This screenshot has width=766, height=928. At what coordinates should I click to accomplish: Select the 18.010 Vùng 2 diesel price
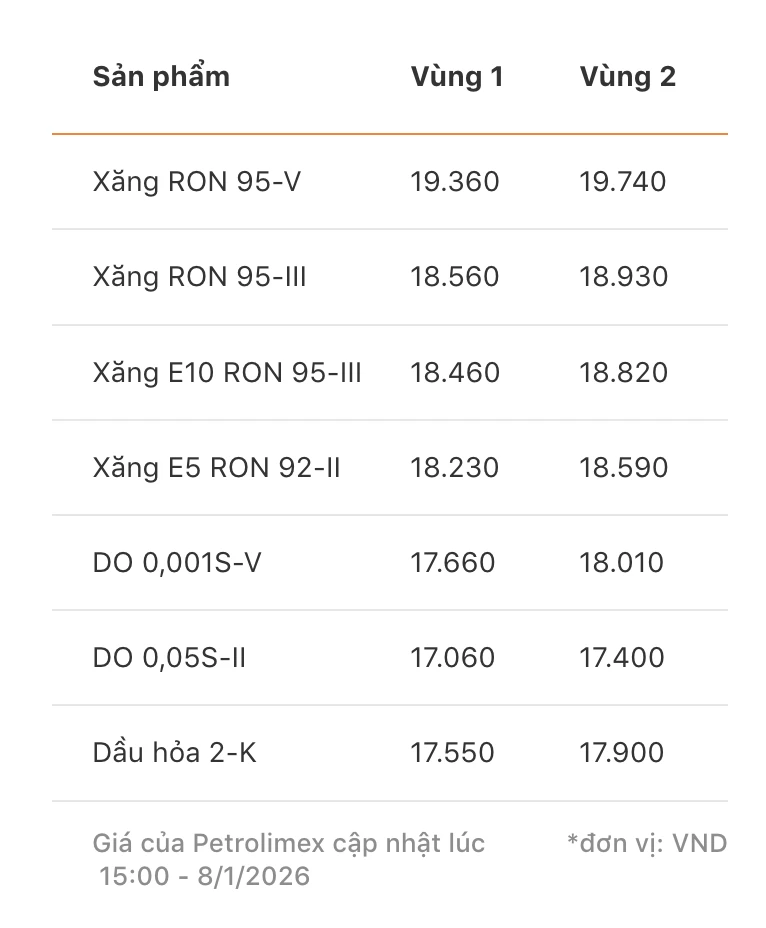click(x=621, y=563)
